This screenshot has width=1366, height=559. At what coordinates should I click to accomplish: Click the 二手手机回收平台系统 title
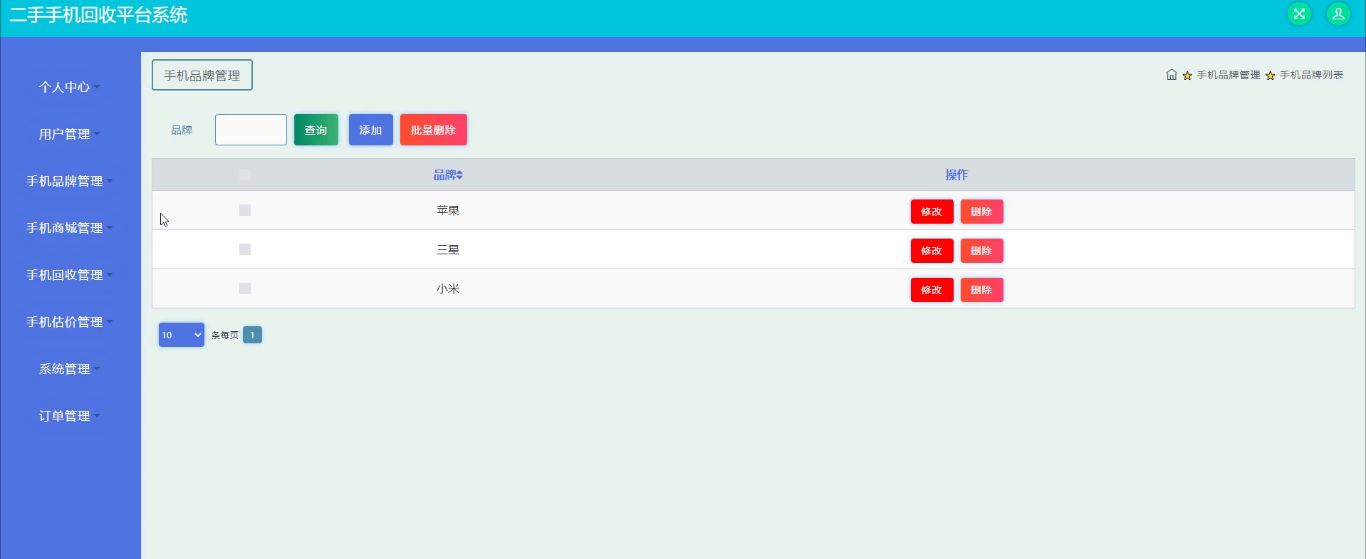[x=98, y=15]
